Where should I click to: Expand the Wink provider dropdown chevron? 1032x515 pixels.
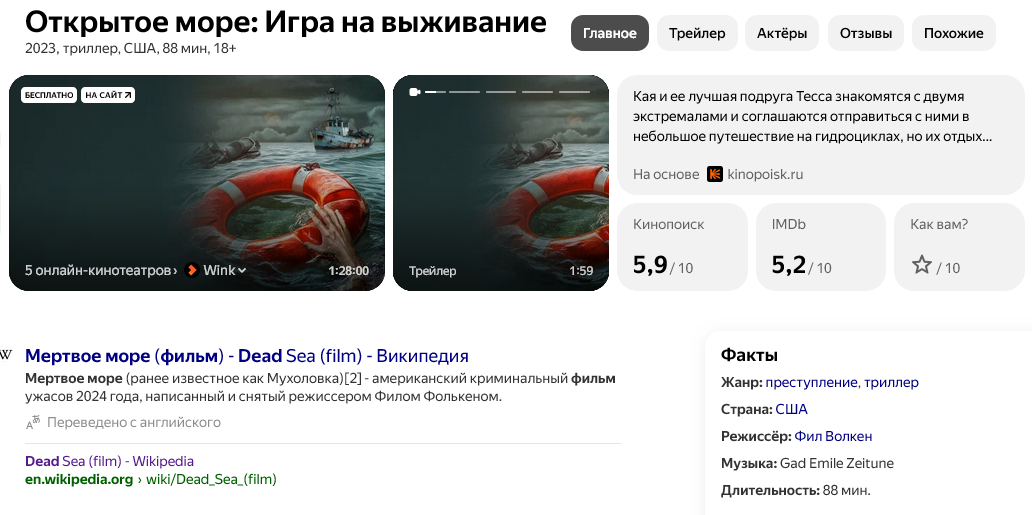(x=242, y=271)
